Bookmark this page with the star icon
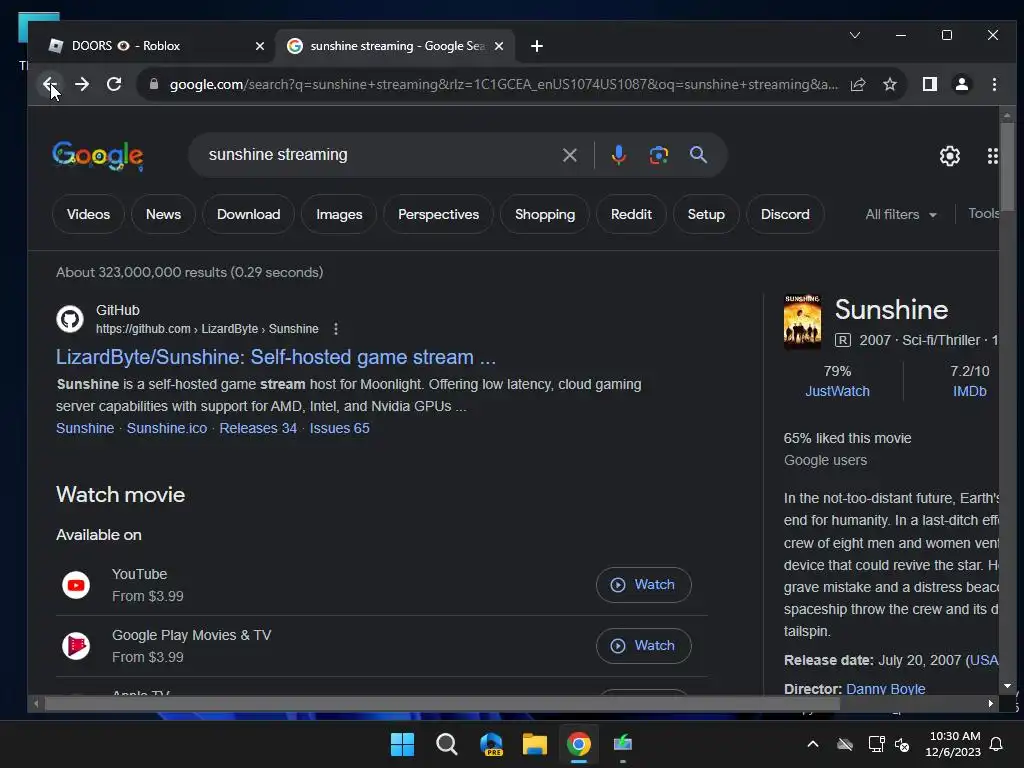This screenshot has height=768, width=1024. point(889,84)
